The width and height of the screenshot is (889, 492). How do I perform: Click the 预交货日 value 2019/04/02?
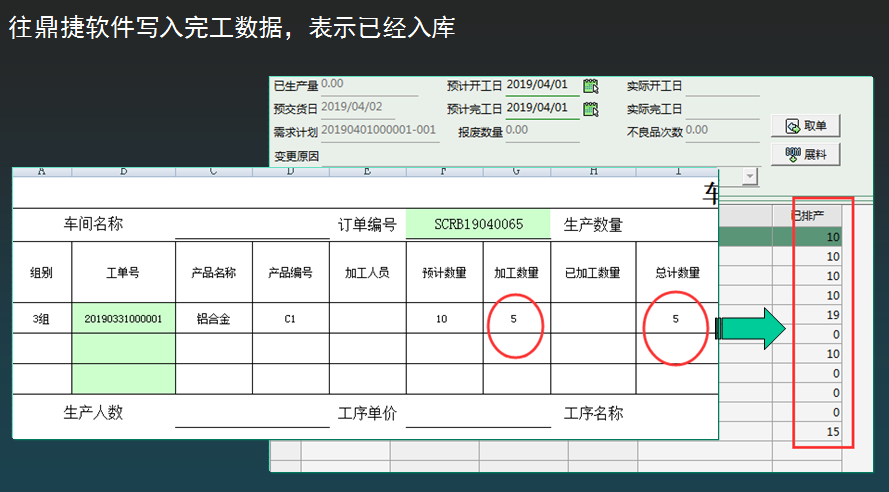pyautogui.click(x=352, y=107)
